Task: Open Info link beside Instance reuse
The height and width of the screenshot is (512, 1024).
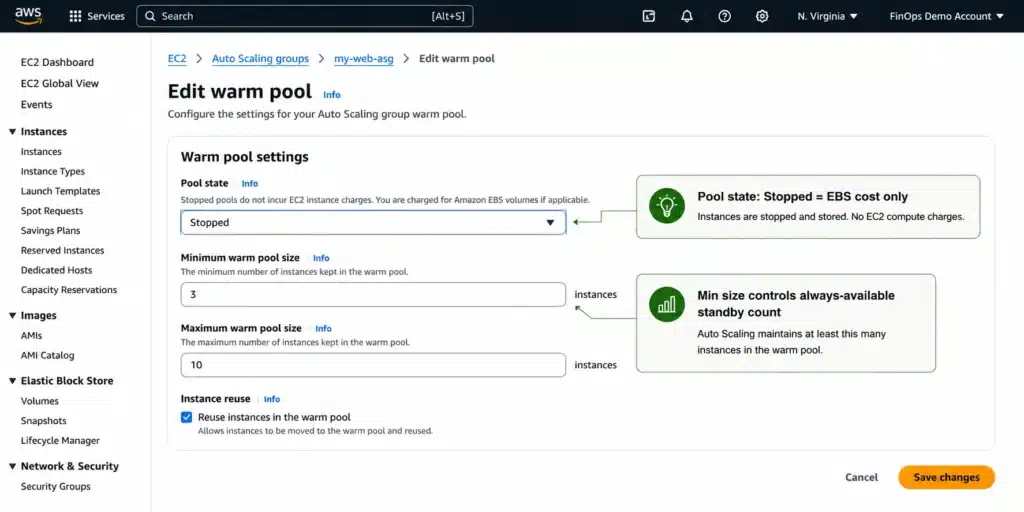Action: (x=272, y=399)
